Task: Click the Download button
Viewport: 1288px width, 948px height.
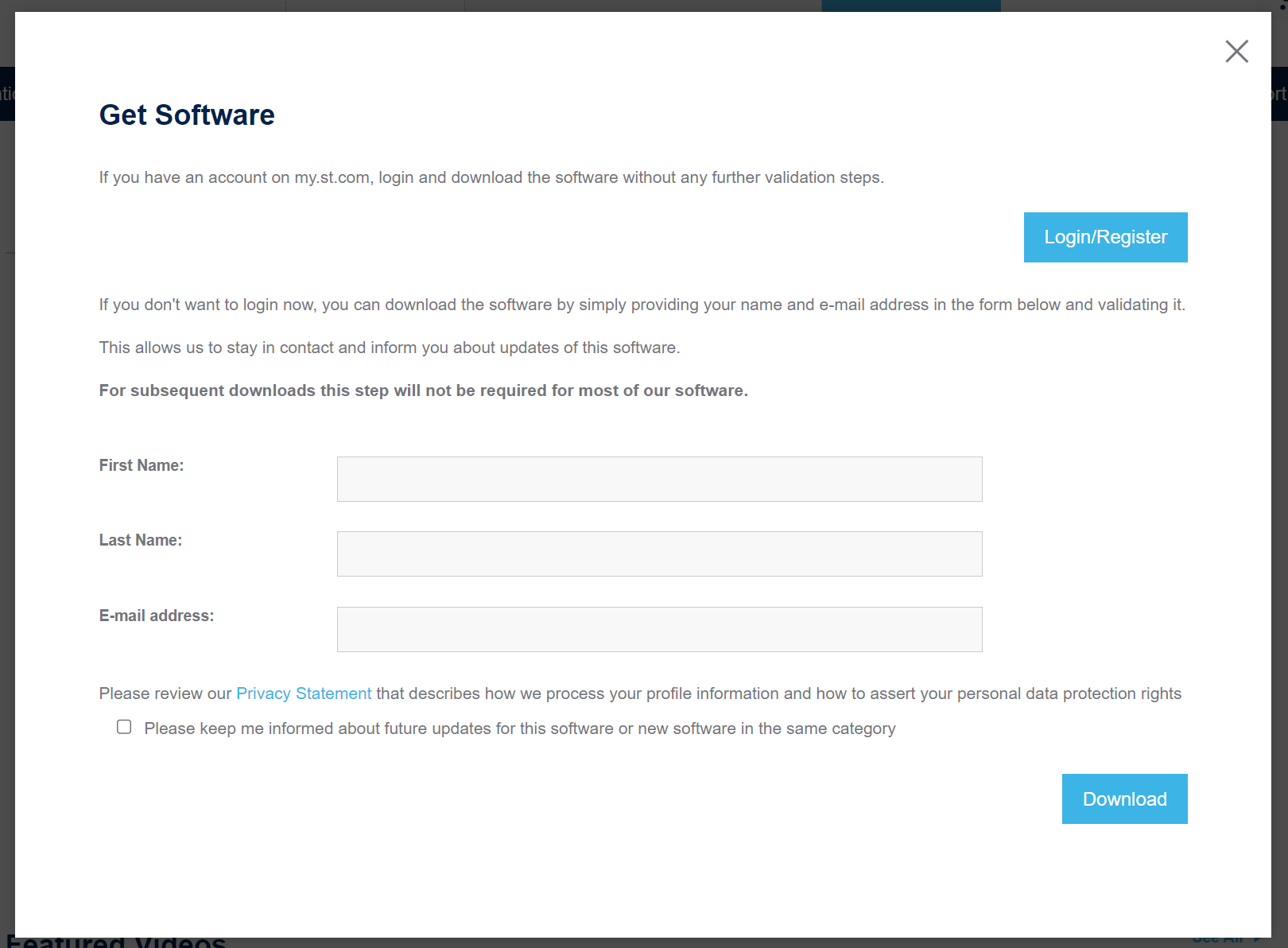Action: pos(1124,798)
